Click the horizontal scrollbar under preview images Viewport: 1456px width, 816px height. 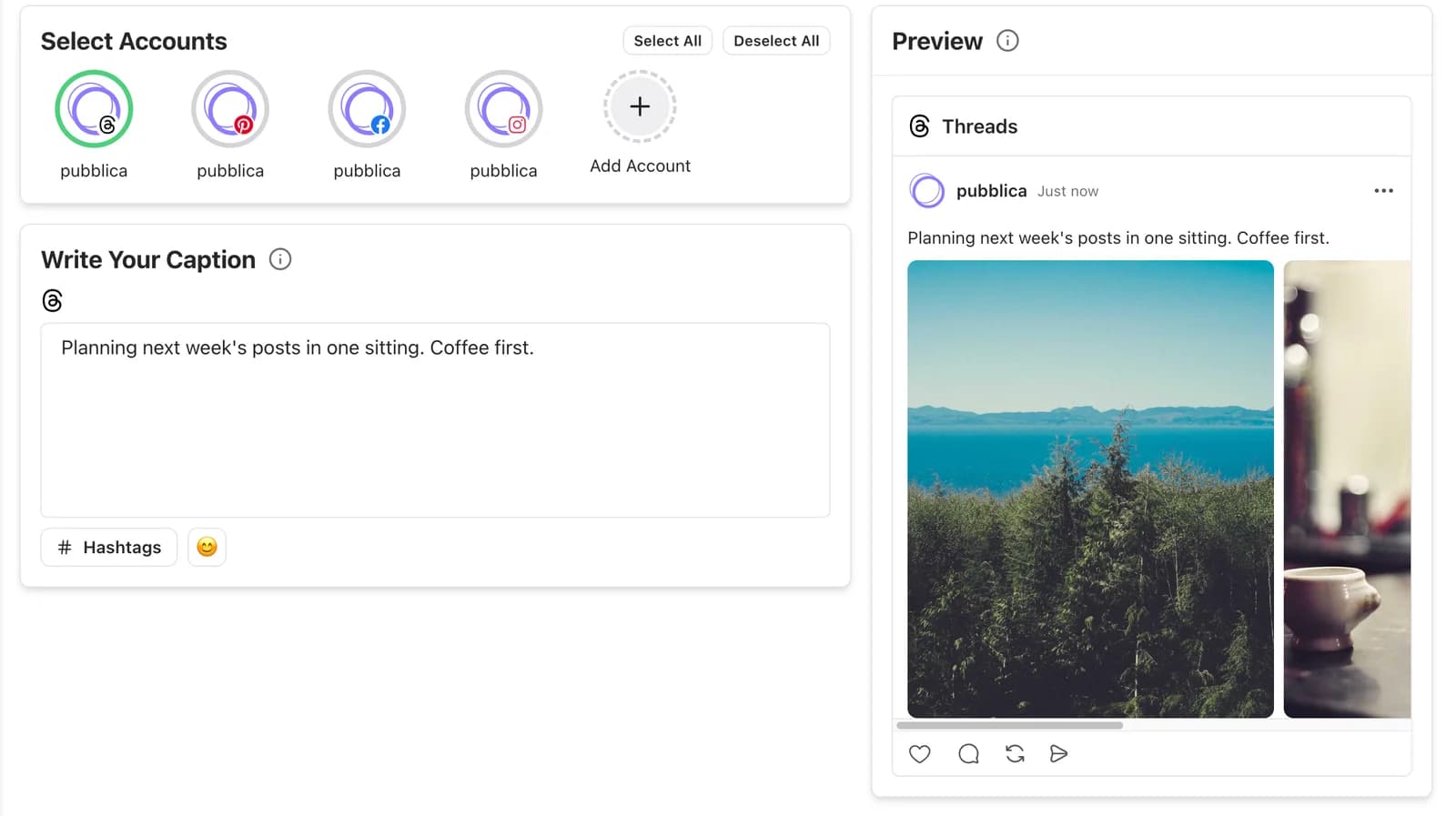point(1009,725)
